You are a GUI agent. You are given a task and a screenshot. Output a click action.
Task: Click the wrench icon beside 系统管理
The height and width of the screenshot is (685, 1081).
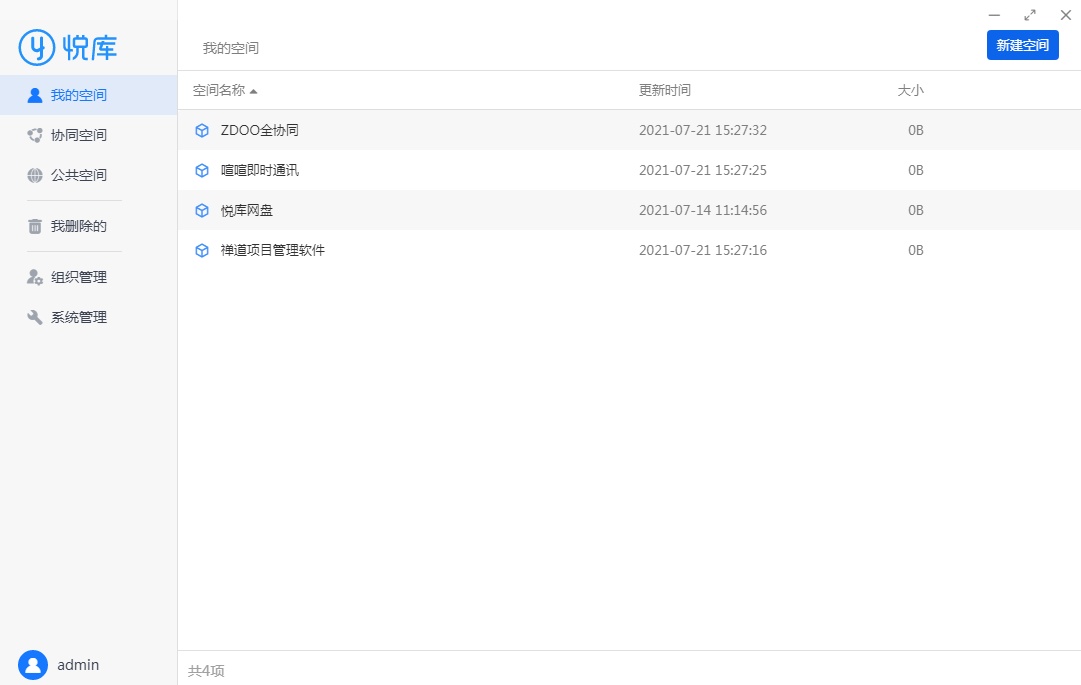coord(34,317)
